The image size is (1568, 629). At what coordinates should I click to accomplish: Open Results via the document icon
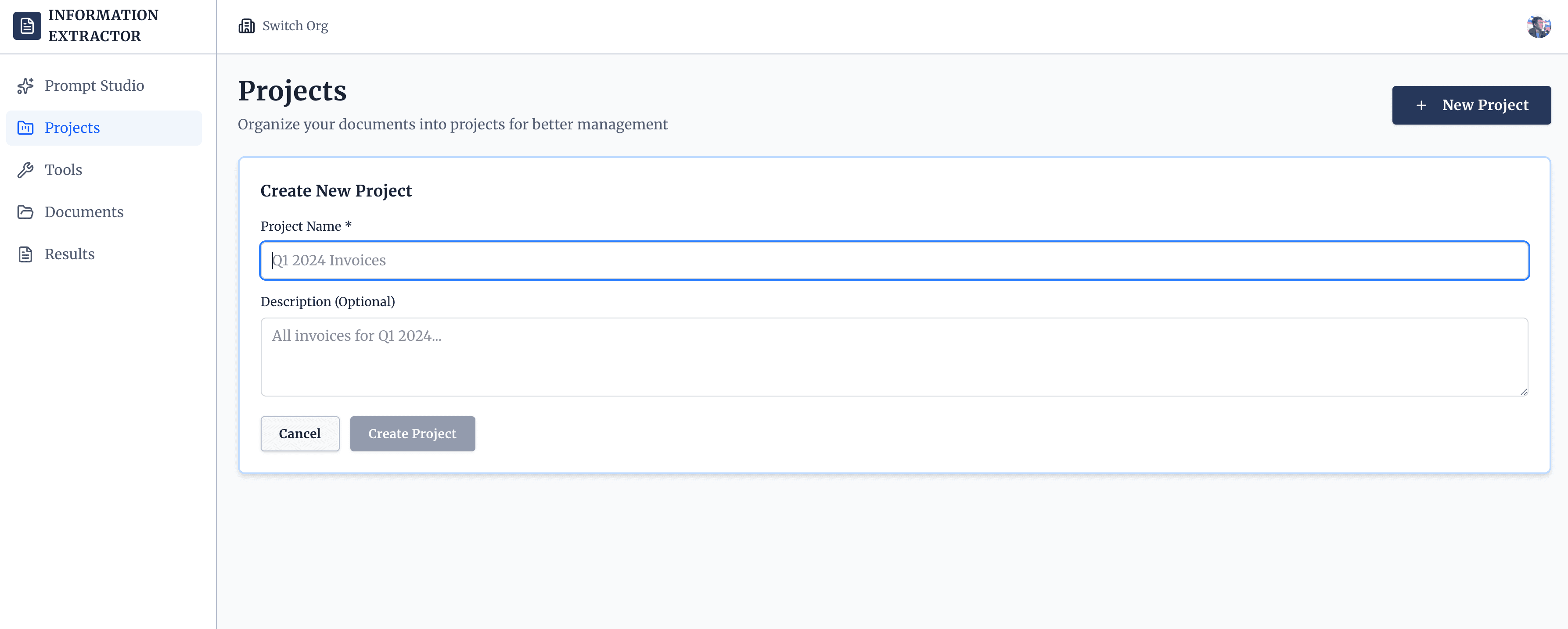click(26, 254)
